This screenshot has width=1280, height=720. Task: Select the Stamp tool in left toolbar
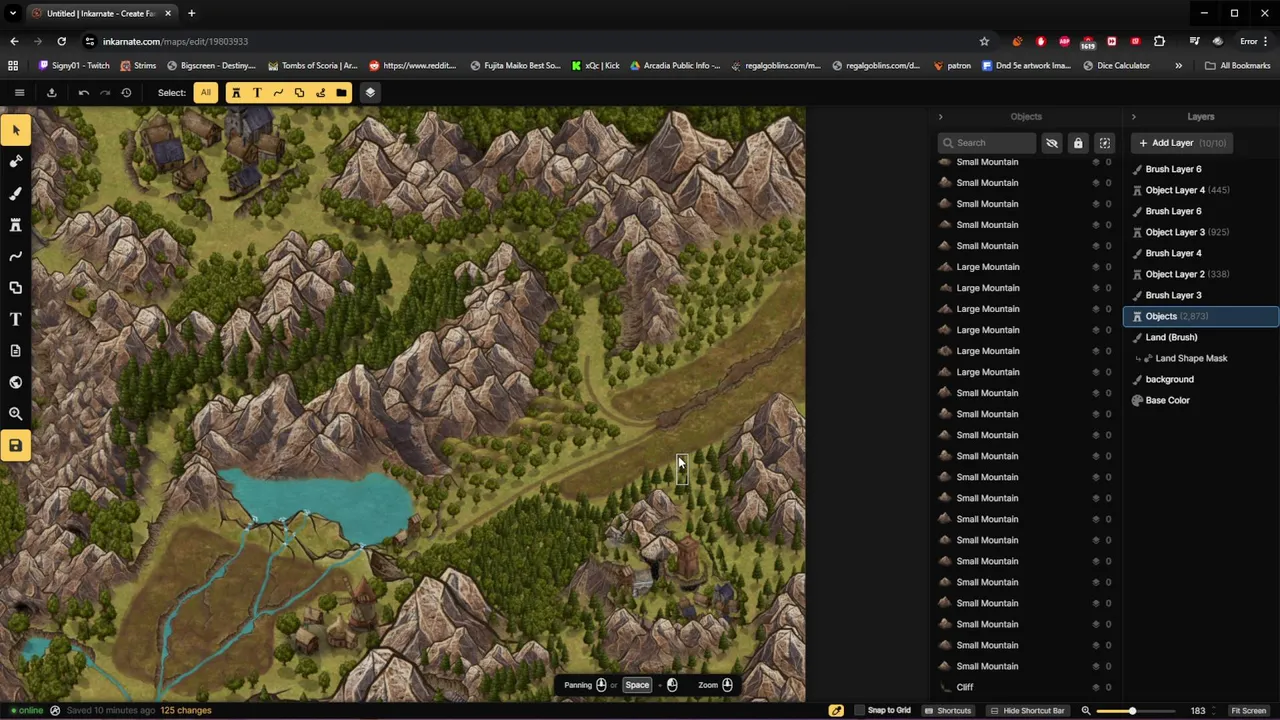click(15, 161)
